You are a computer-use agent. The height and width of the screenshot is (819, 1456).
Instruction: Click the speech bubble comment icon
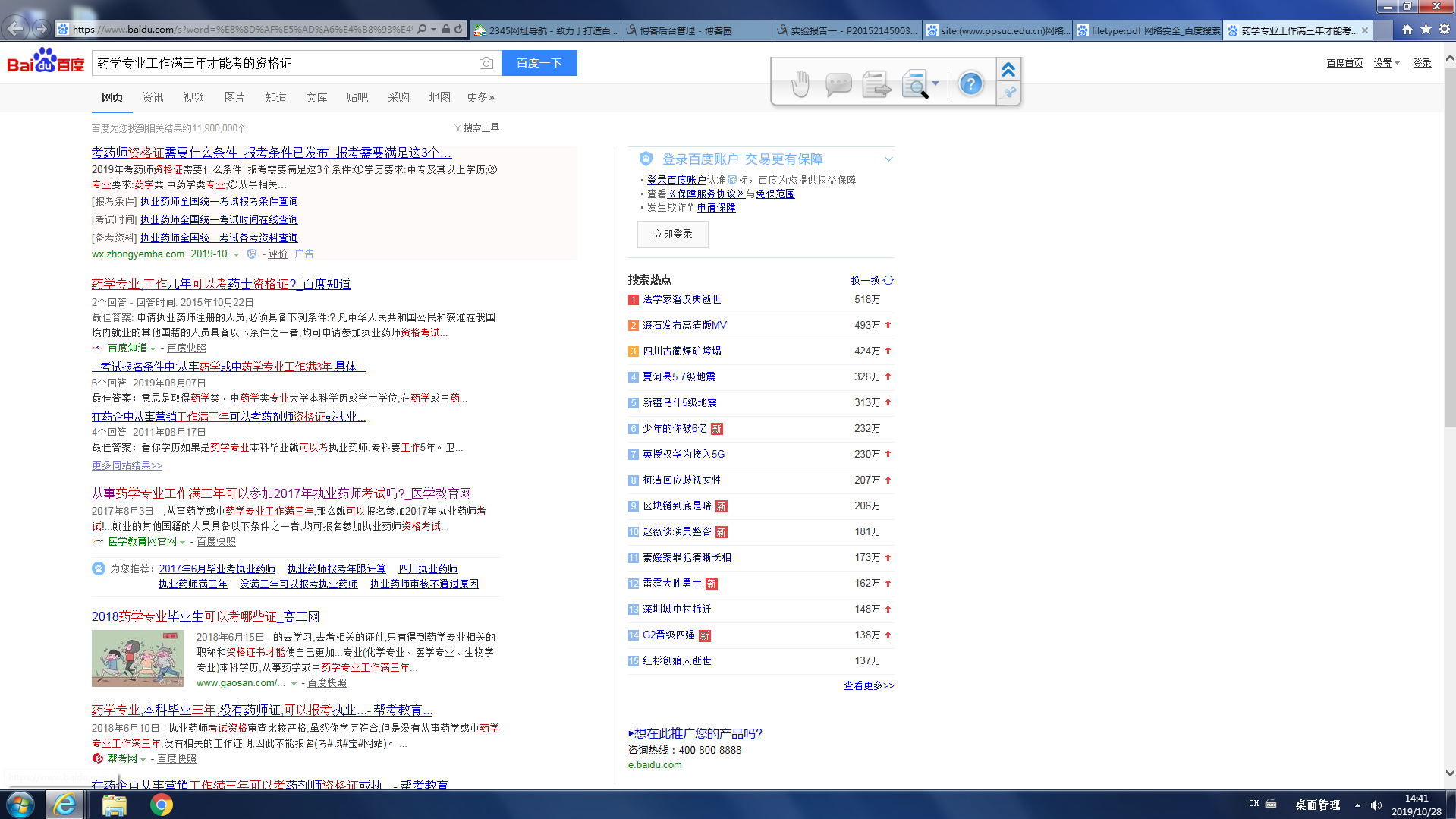[x=838, y=83]
